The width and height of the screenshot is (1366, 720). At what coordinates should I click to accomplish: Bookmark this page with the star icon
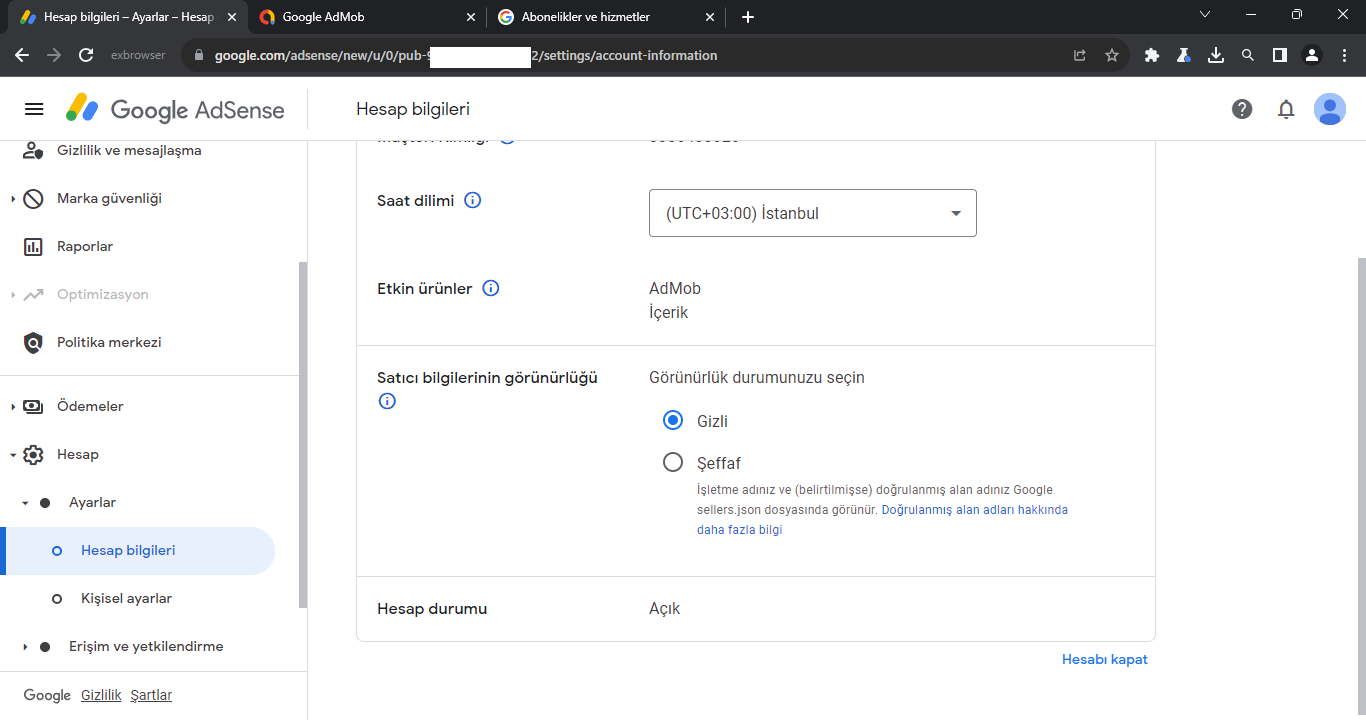tap(1112, 56)
